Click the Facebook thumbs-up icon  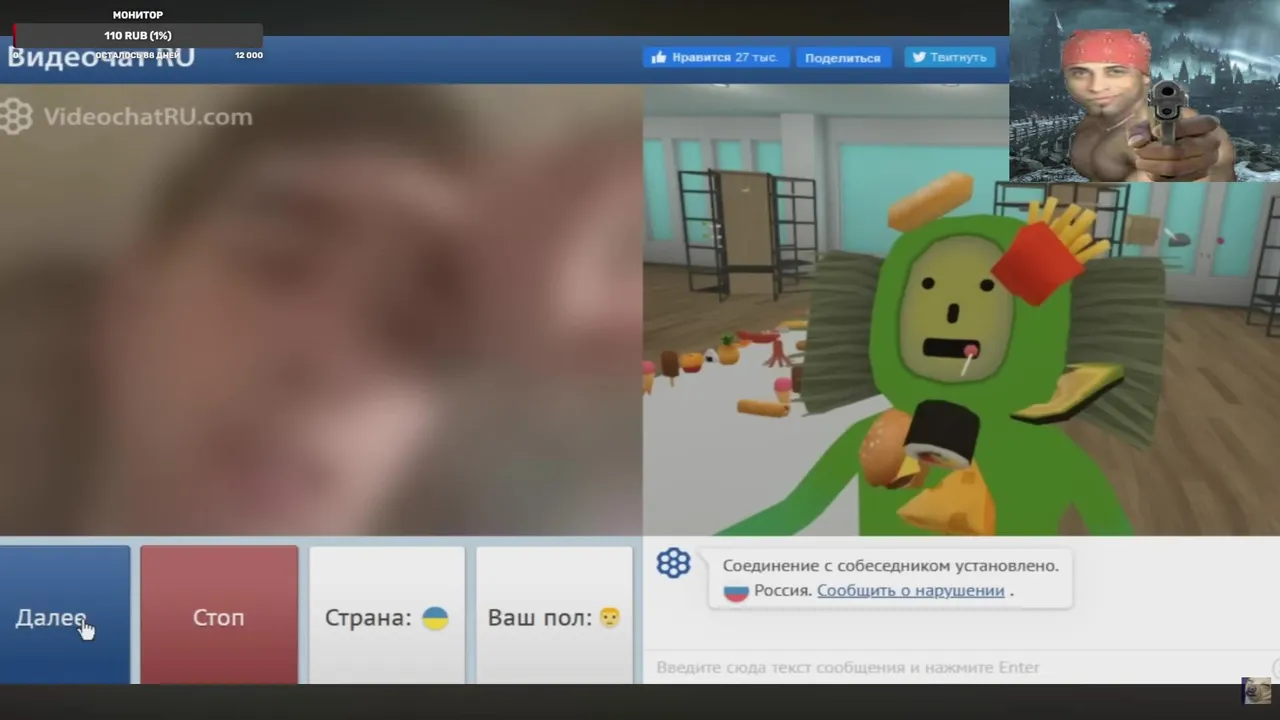coord(659,57)
